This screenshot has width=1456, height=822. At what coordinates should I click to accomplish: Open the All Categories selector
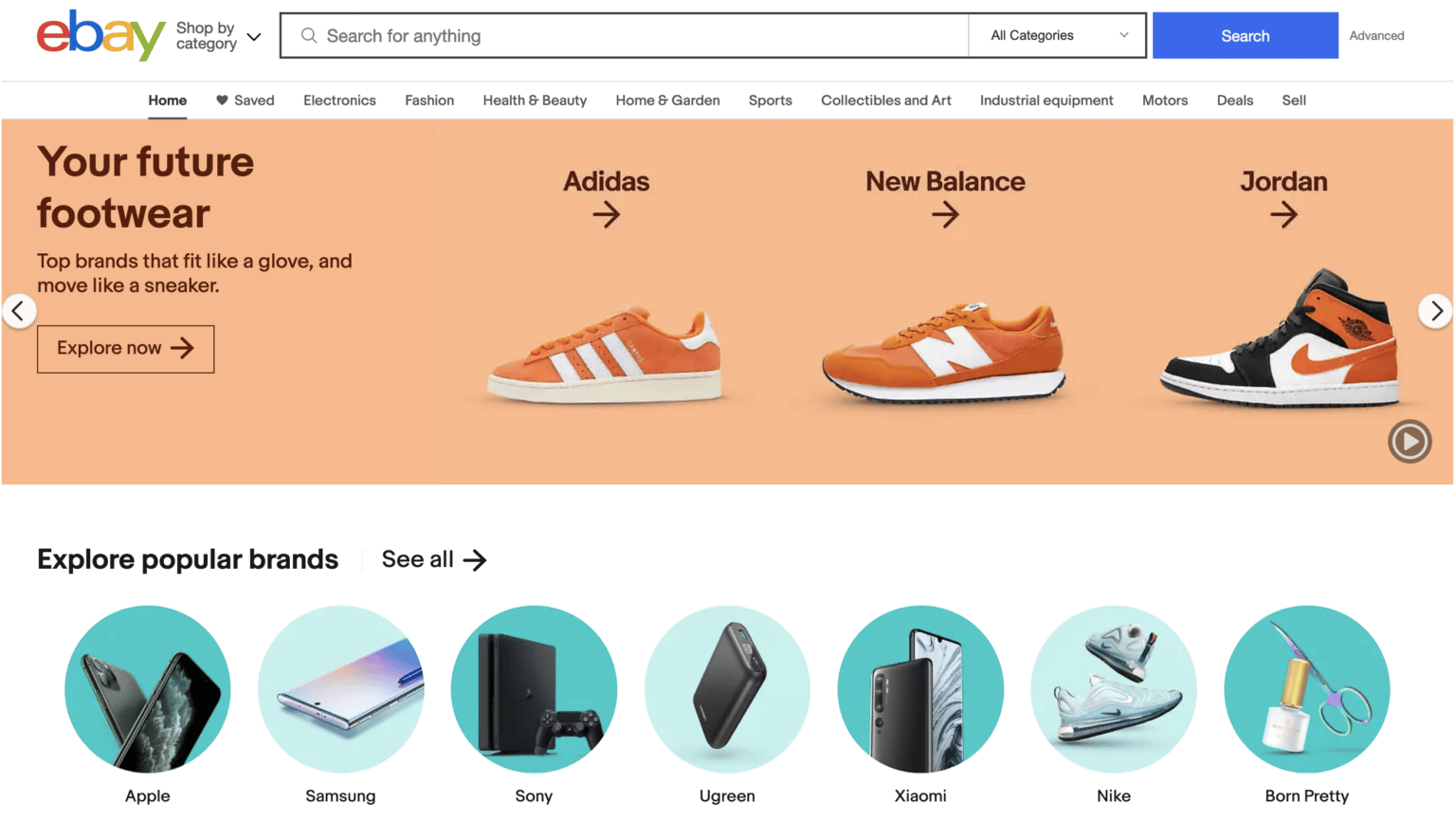click(1057, 35)
